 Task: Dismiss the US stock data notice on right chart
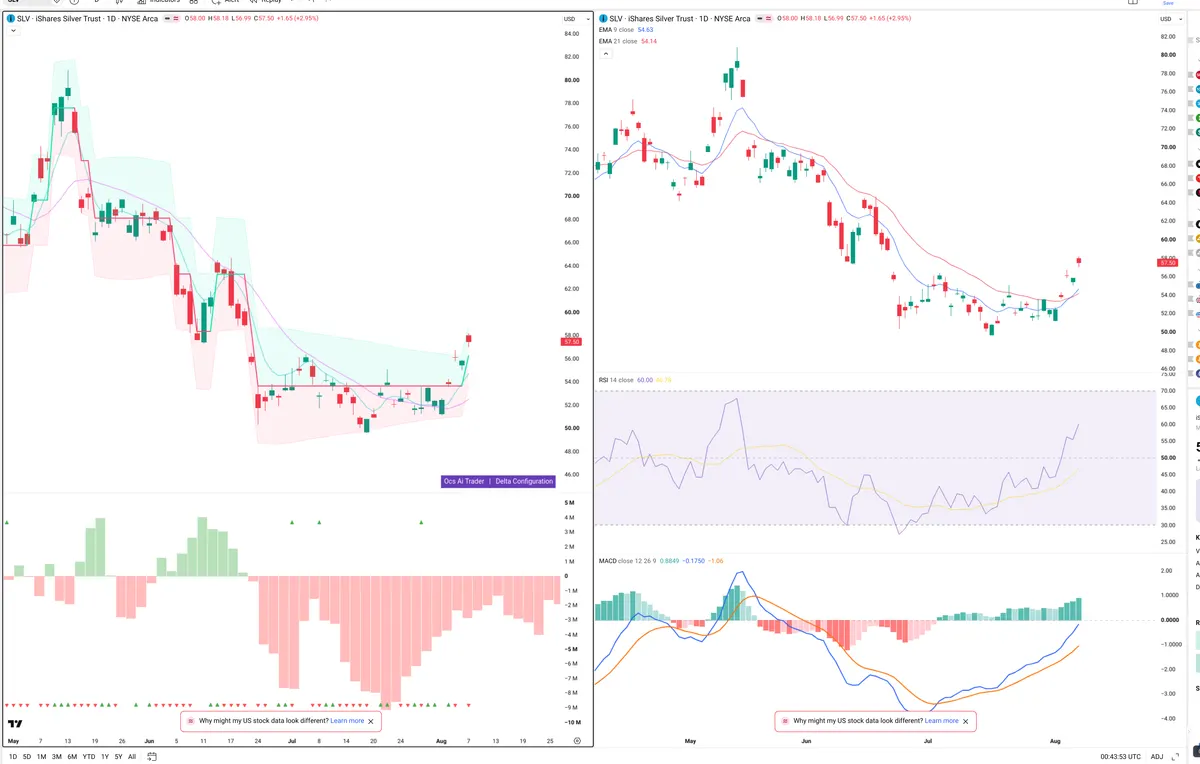[966, 721]
